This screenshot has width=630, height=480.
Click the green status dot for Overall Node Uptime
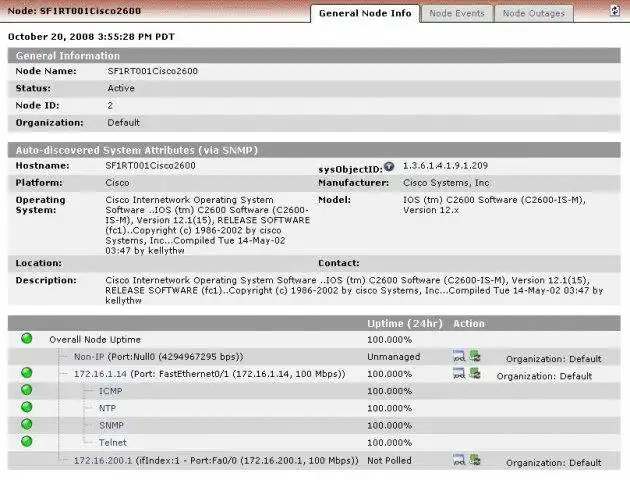coord(27,338)
